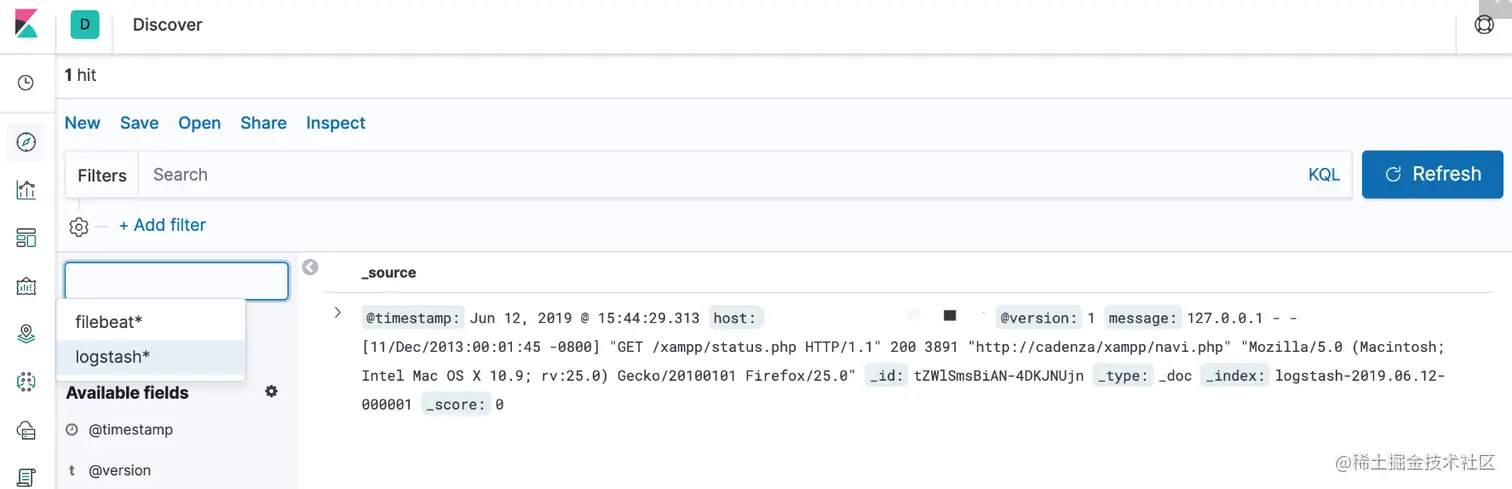Open the Recently viewed clock icon

26,83
